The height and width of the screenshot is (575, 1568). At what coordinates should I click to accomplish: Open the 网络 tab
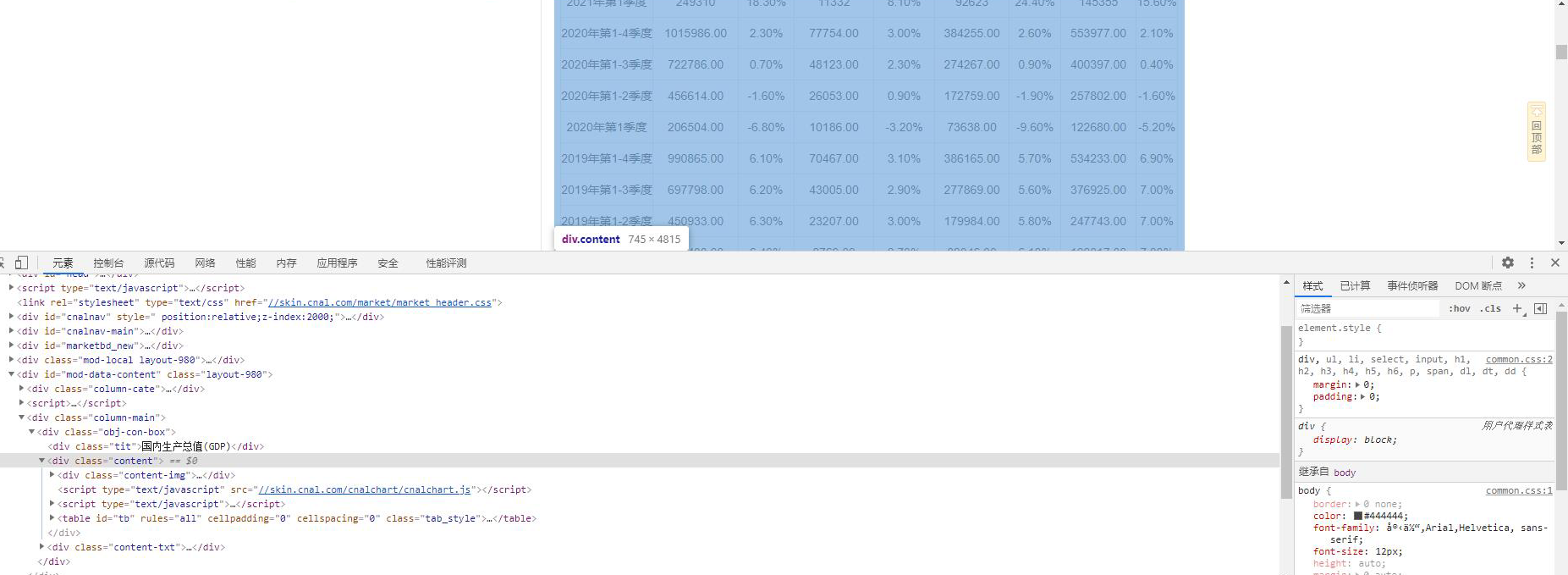click(x=205, y=263)
